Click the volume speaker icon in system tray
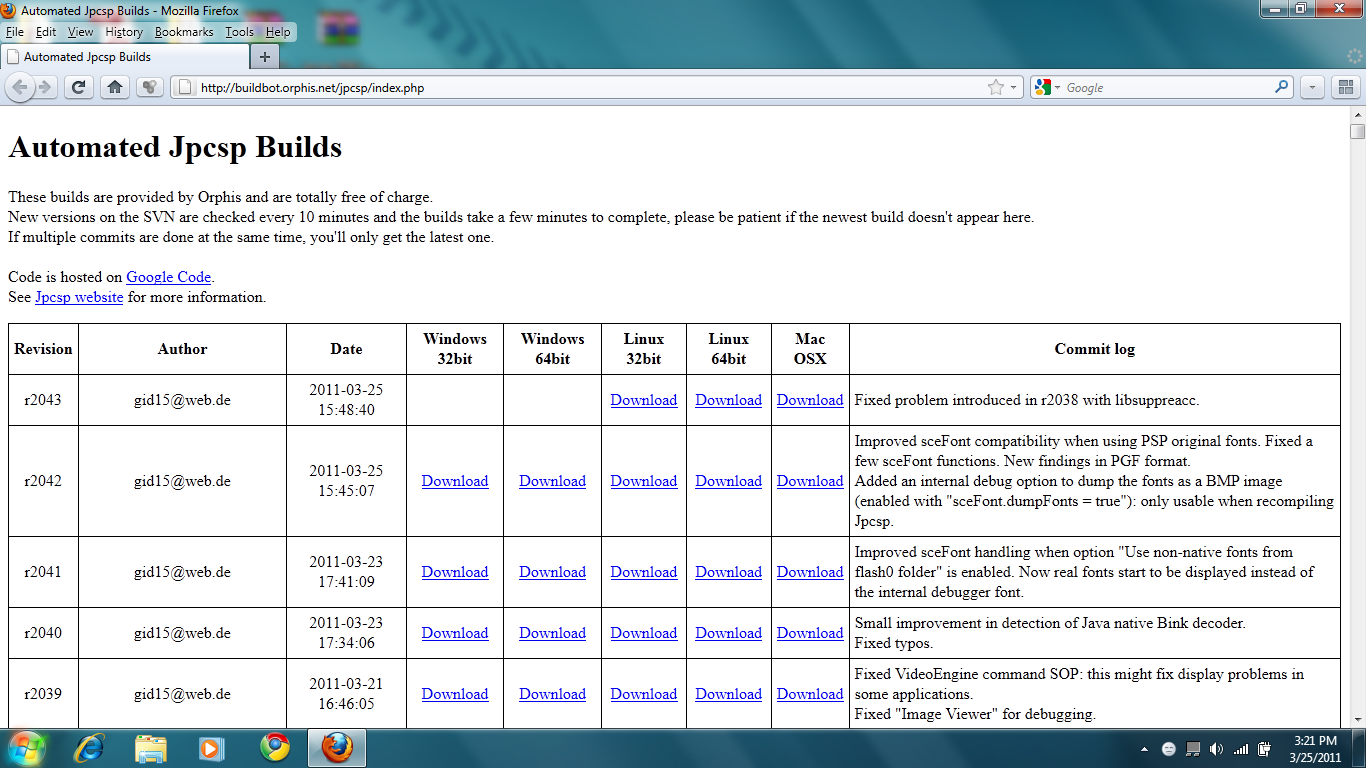1366x768 pixels. [x=1216, y=749]
